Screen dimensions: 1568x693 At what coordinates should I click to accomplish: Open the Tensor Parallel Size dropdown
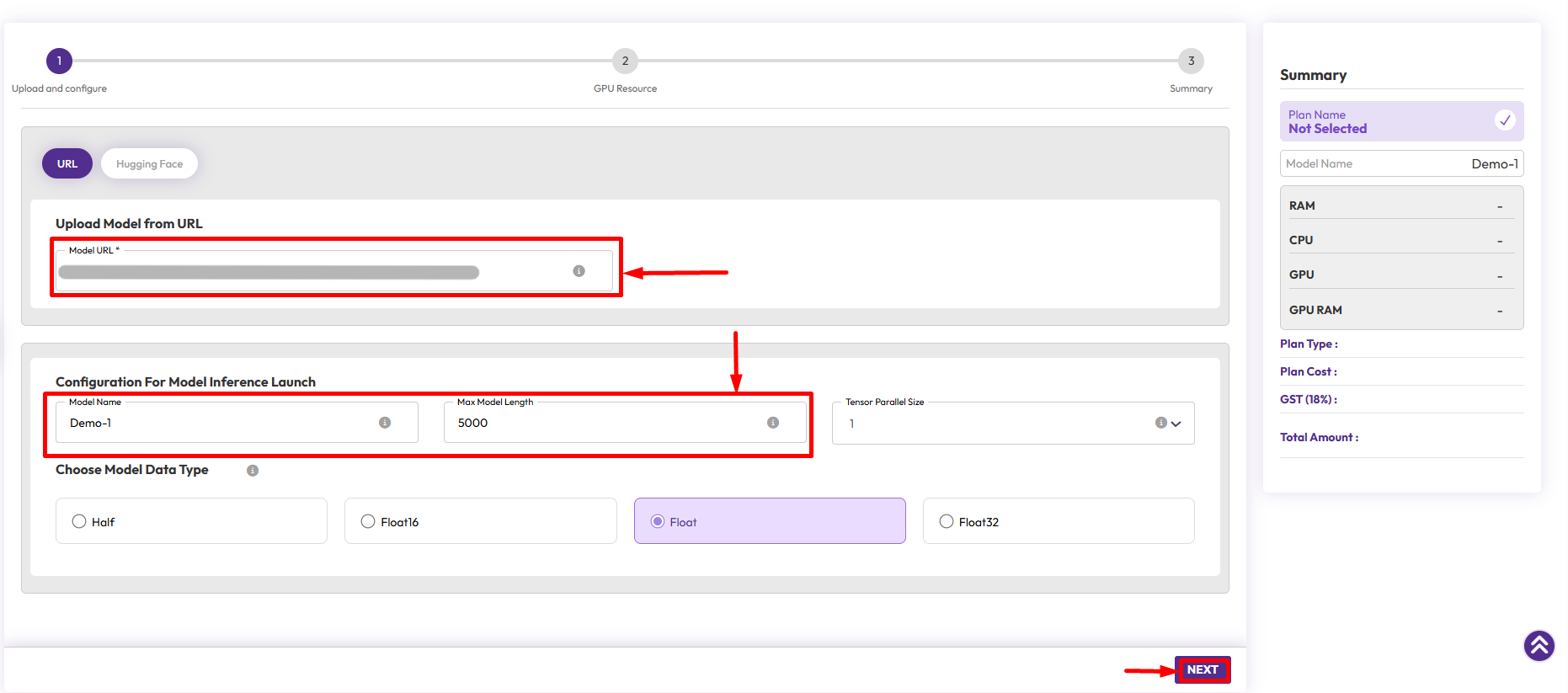tap(1176, 424)
